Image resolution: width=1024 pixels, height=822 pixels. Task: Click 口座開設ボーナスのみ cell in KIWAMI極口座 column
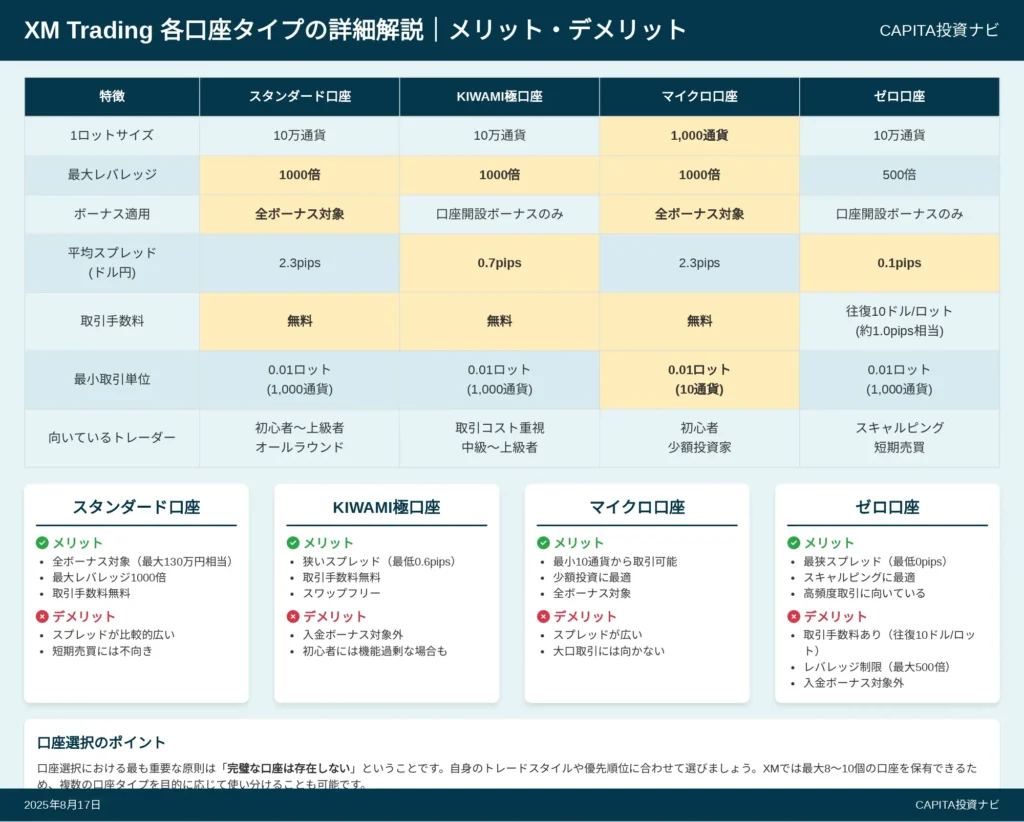[500, 214]
